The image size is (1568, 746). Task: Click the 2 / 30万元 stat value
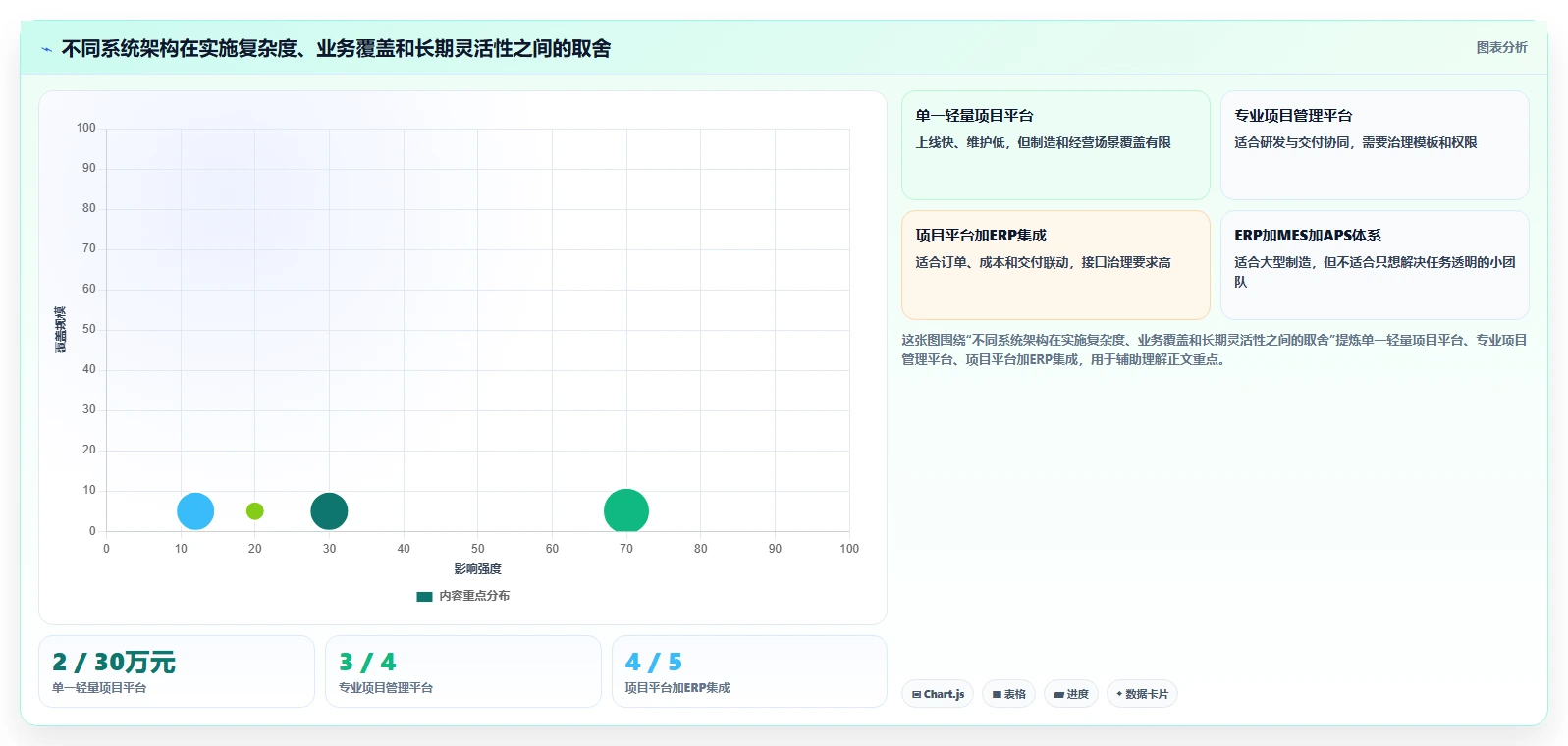(x=114, y=663)
